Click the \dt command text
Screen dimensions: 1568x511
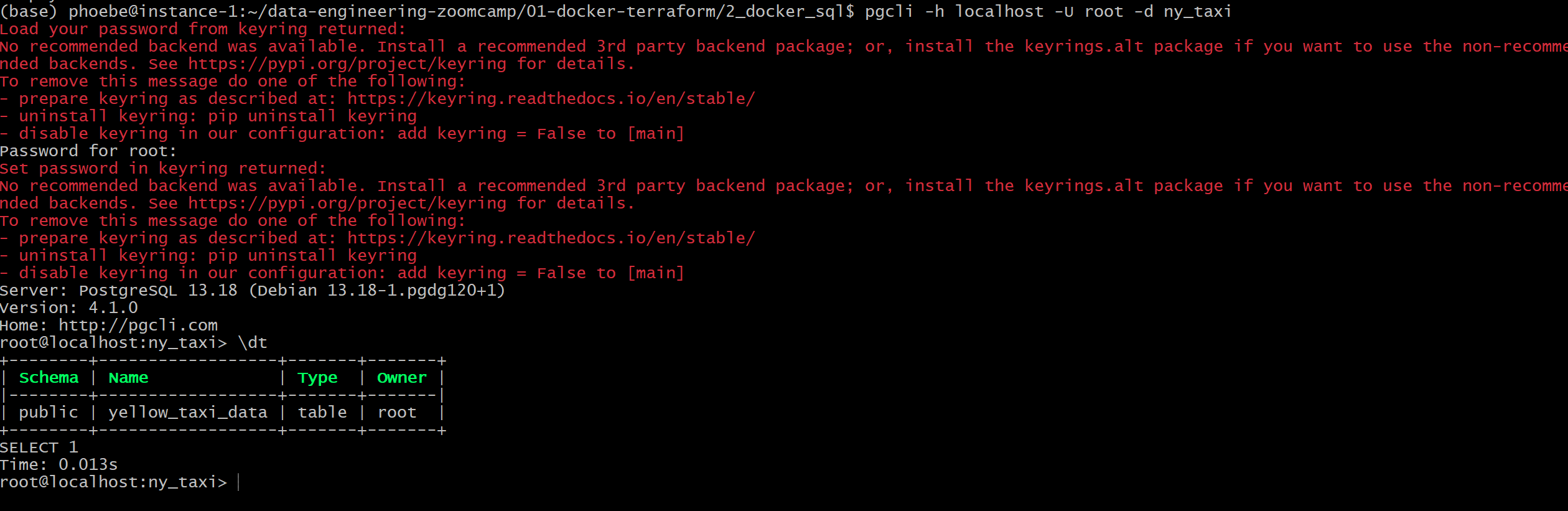tap(253, 343)
